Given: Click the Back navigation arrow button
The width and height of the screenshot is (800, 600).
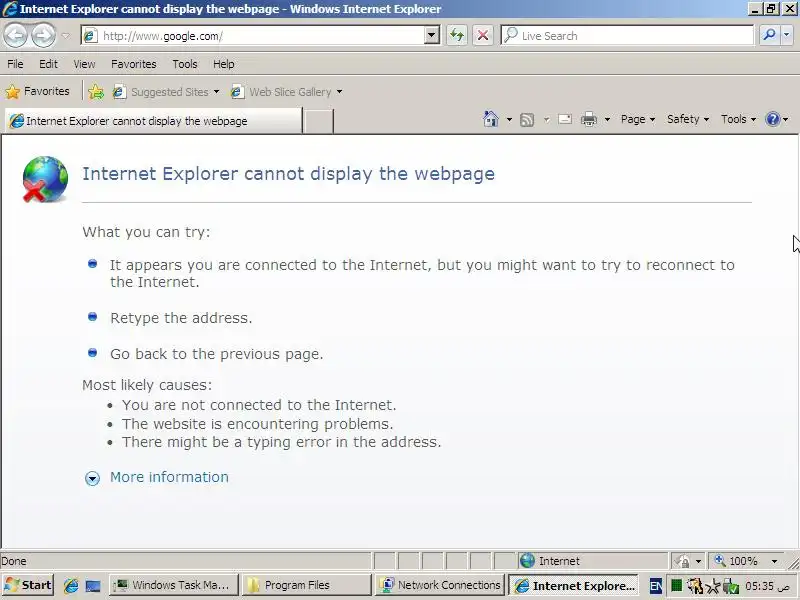Looking at the screenshot, I should tap(15, 36).
